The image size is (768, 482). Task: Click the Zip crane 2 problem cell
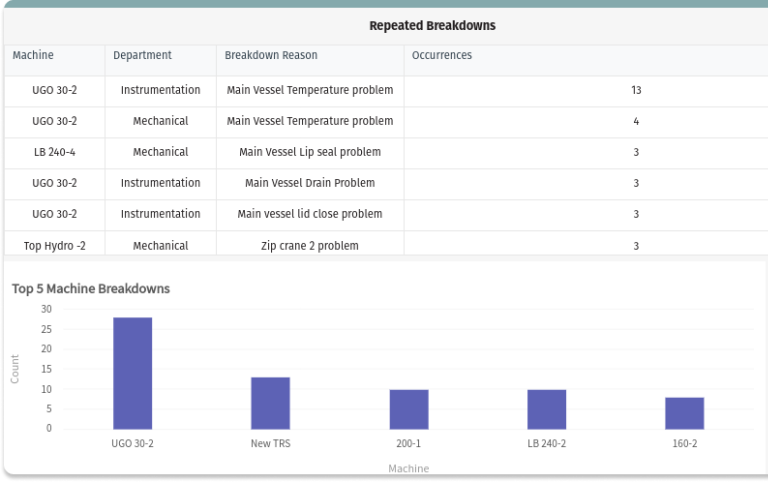tap(310, 246)
